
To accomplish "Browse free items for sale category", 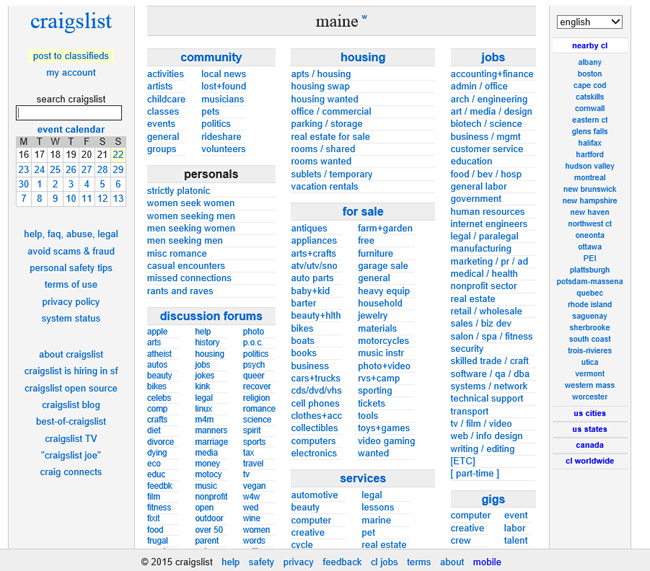I will pyautogui.click(x=366, y=241).
